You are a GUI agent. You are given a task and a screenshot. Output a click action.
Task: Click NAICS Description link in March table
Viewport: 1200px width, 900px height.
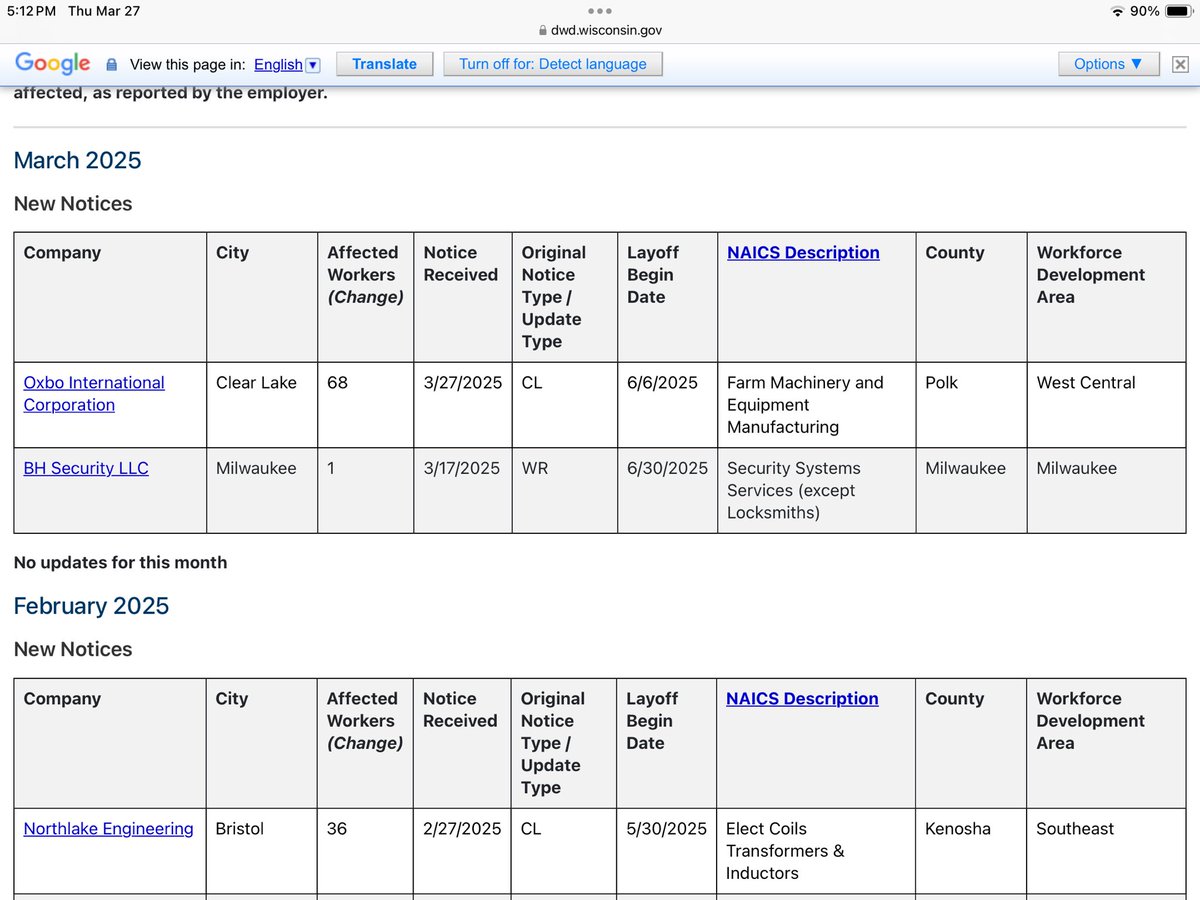[803, 253]
